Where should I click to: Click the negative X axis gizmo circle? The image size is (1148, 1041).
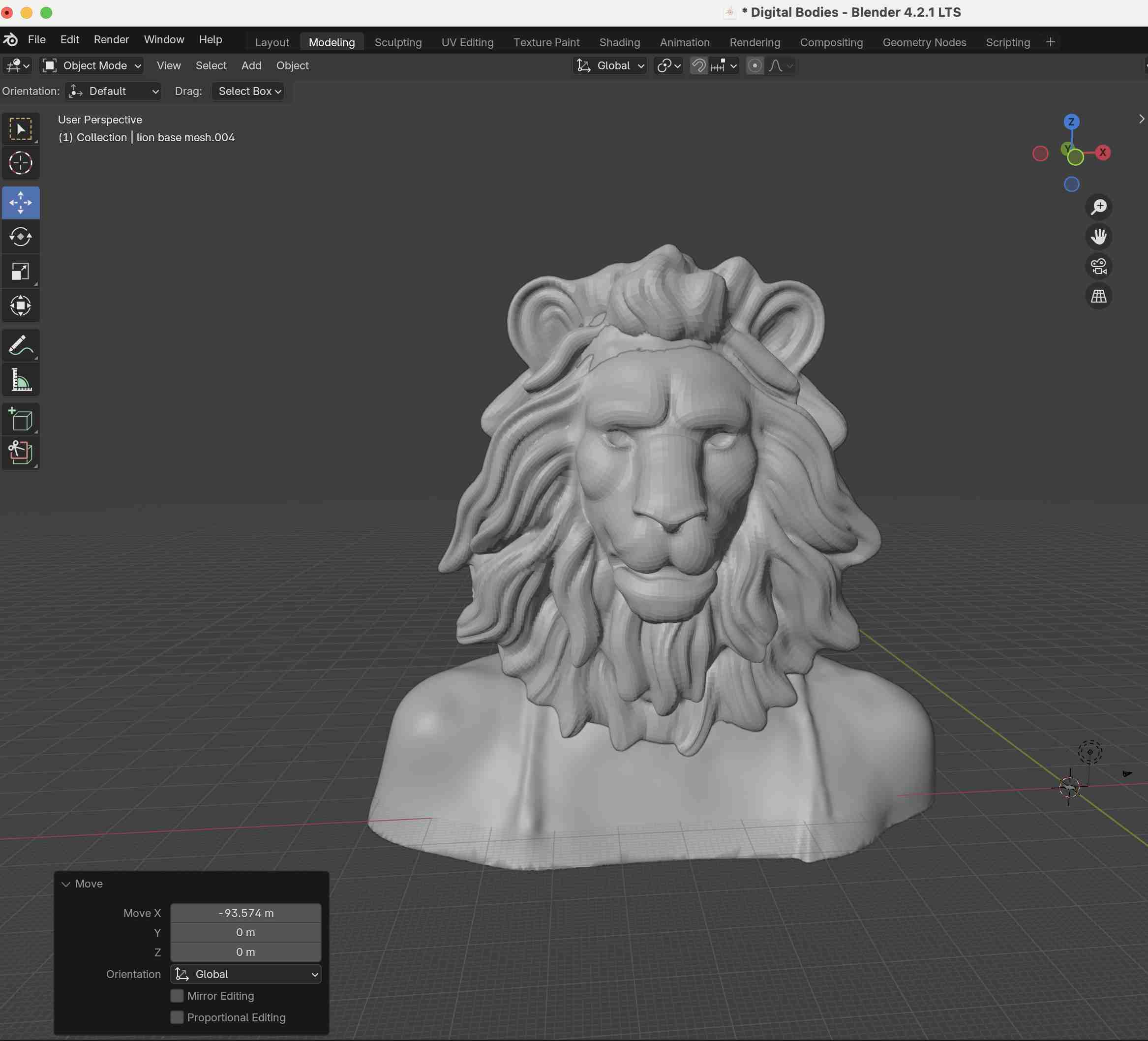click(x=1040, y=154)
